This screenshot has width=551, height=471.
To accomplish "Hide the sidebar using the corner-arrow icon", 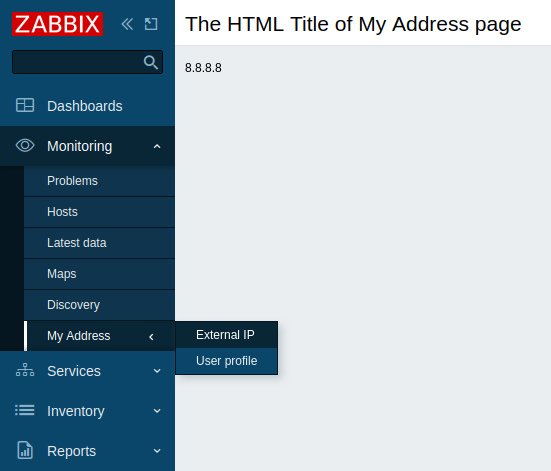I will pyautogui.click(x=151, y=24).
